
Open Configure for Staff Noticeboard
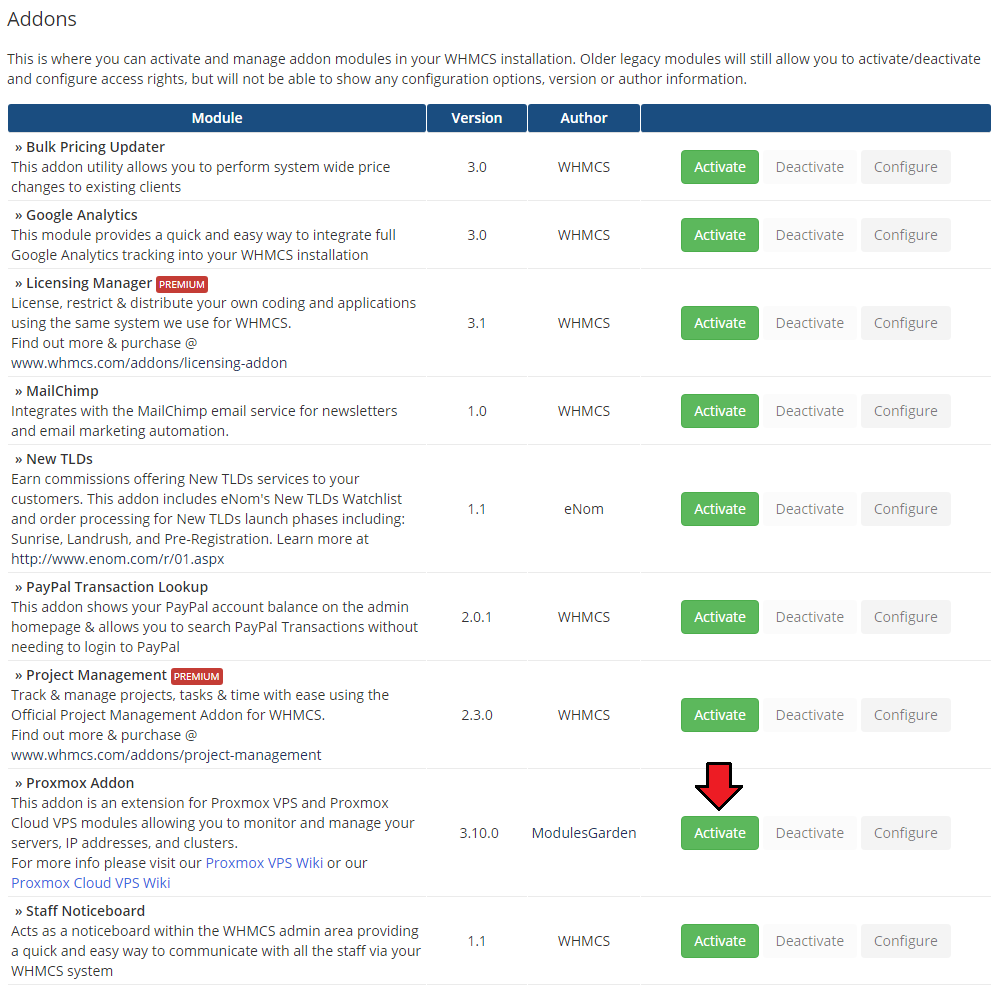pos(905,941)
